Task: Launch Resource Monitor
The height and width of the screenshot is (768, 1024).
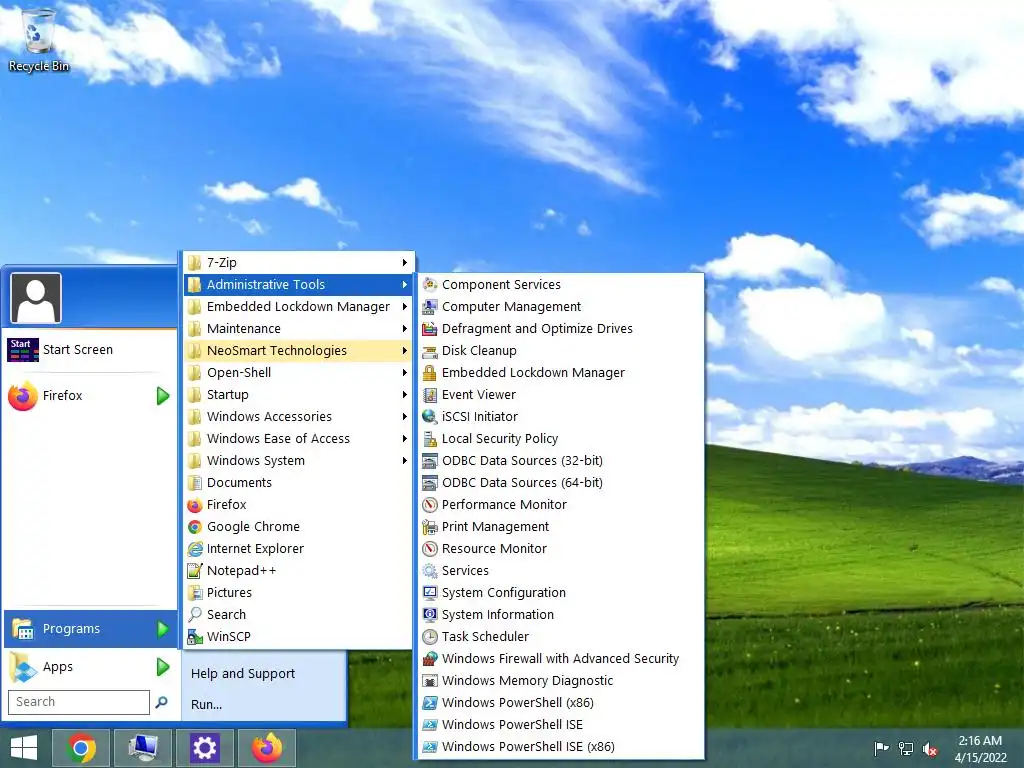Action: click(560, 549)
